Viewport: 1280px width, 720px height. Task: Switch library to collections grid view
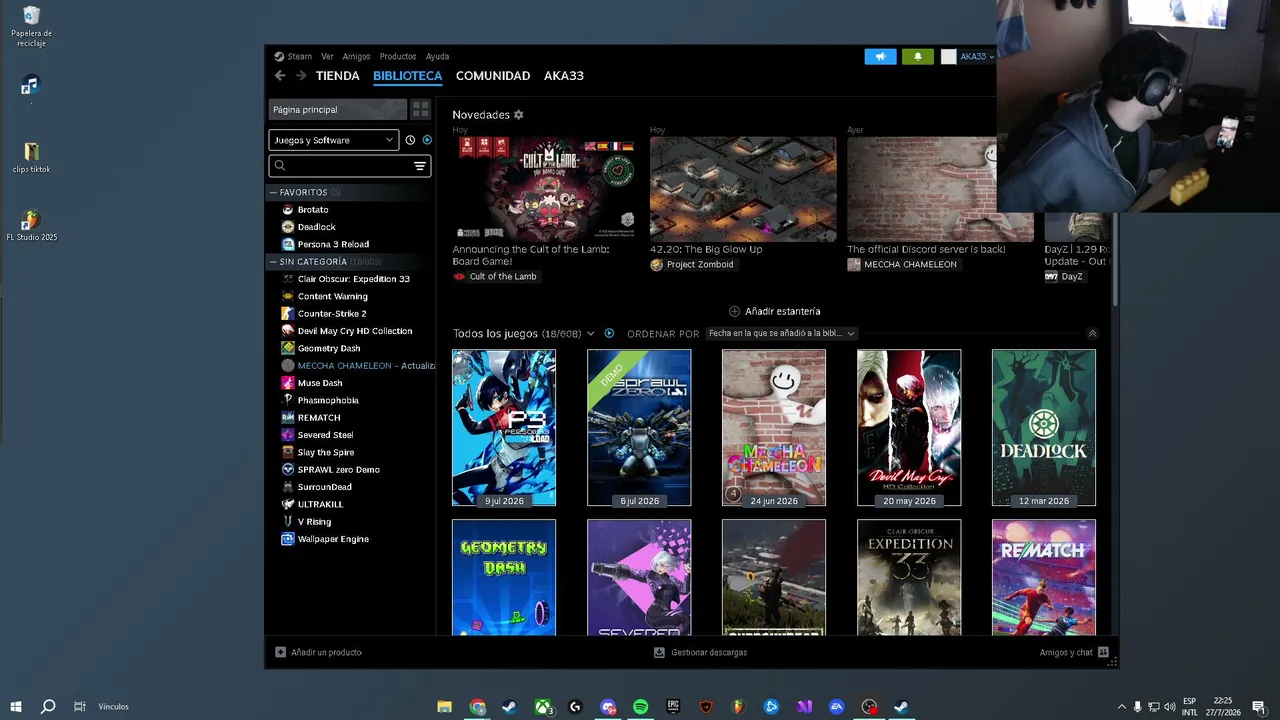coord(420,109)
